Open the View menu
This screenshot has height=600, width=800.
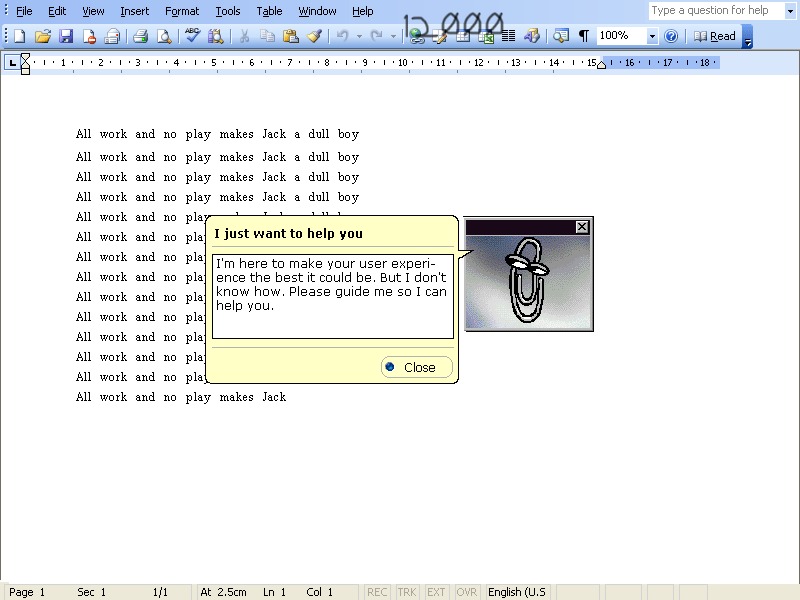coord(93,11)
